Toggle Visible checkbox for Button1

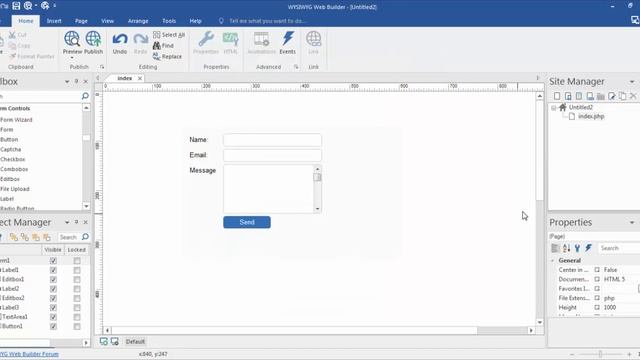point(53,327)
